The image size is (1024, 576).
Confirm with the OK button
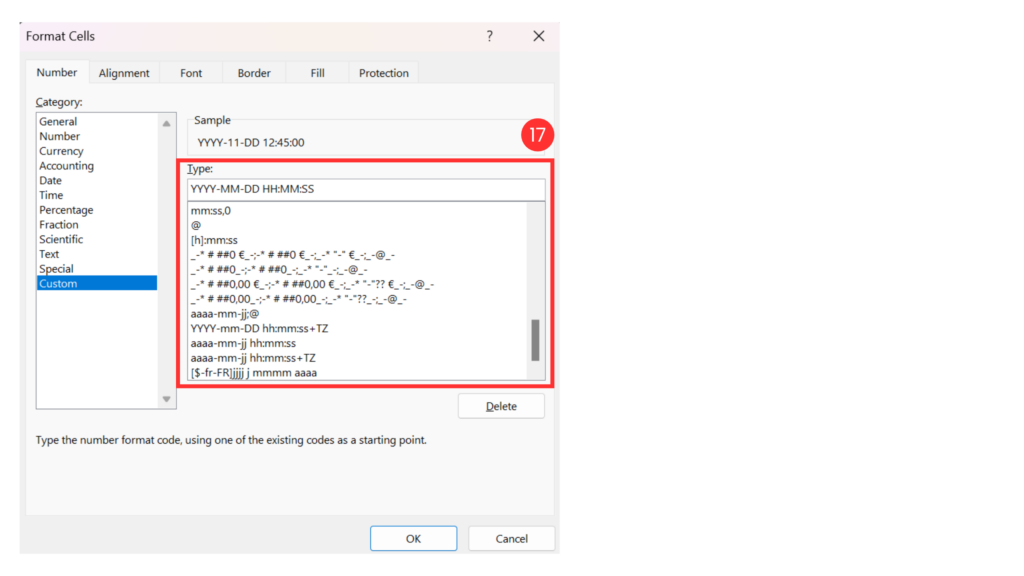click(413, 539)
